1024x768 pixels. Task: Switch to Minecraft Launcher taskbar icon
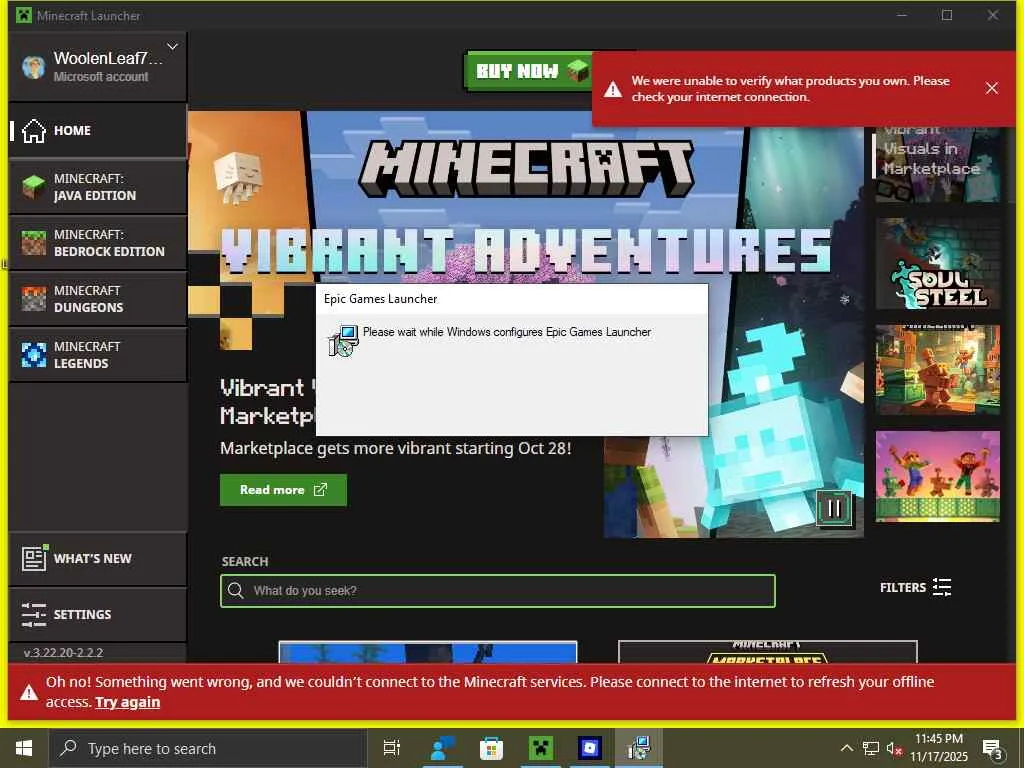point(541,748)
